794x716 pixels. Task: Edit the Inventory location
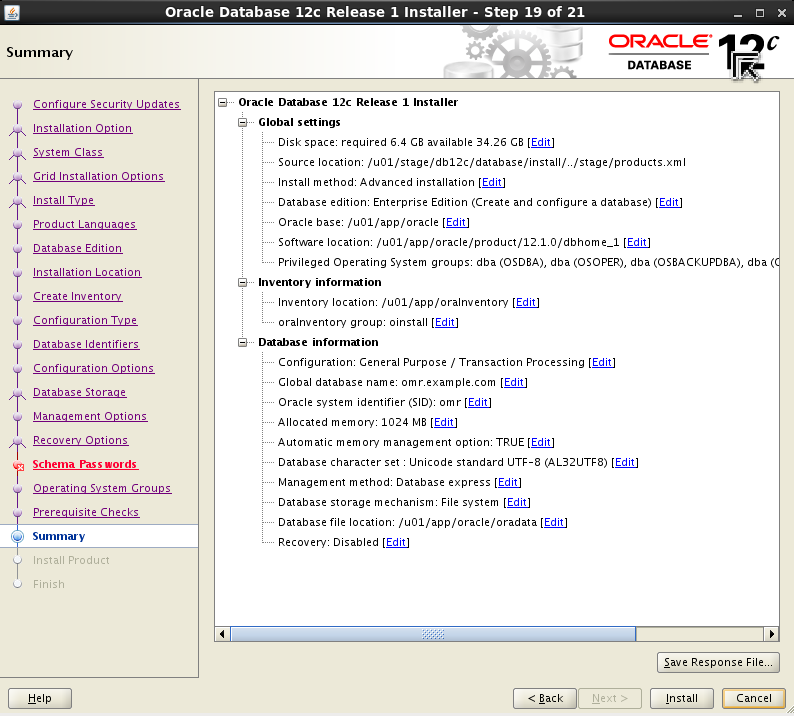pyautogui.click(x=526, y=302)
